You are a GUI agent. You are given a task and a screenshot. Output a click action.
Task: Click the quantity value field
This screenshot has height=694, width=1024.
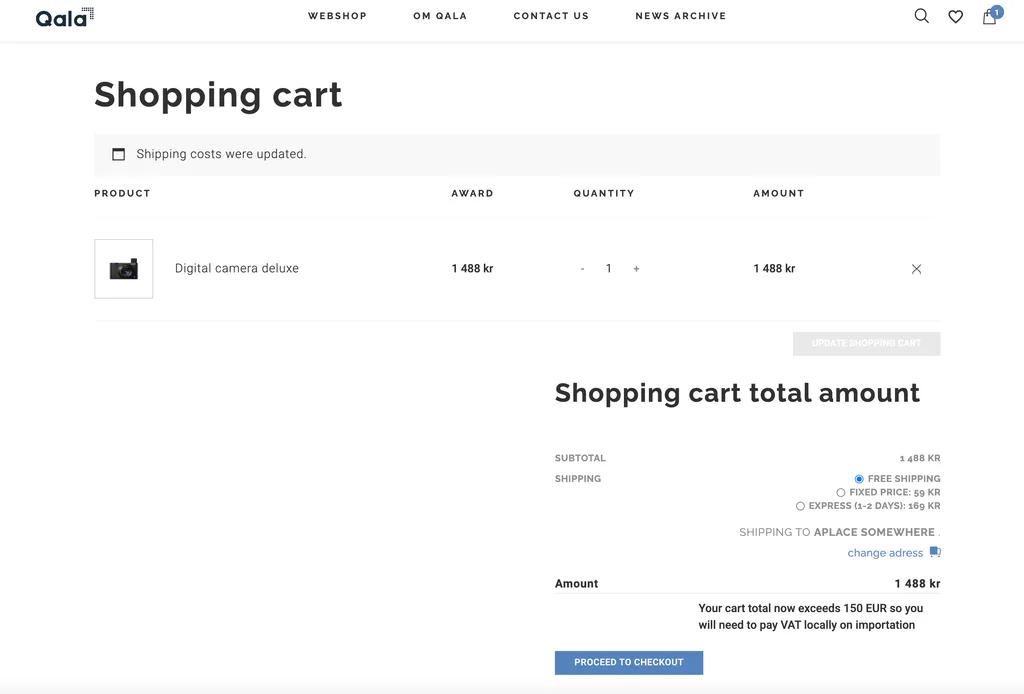[x=609, y=268]
